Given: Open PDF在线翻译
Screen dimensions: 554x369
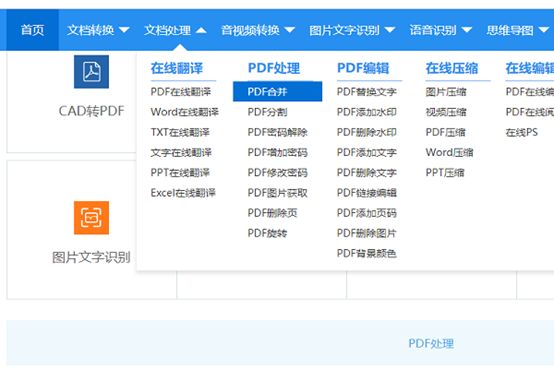Looking at the screenshot, I should pyautogui.click(x=181, y=92).
